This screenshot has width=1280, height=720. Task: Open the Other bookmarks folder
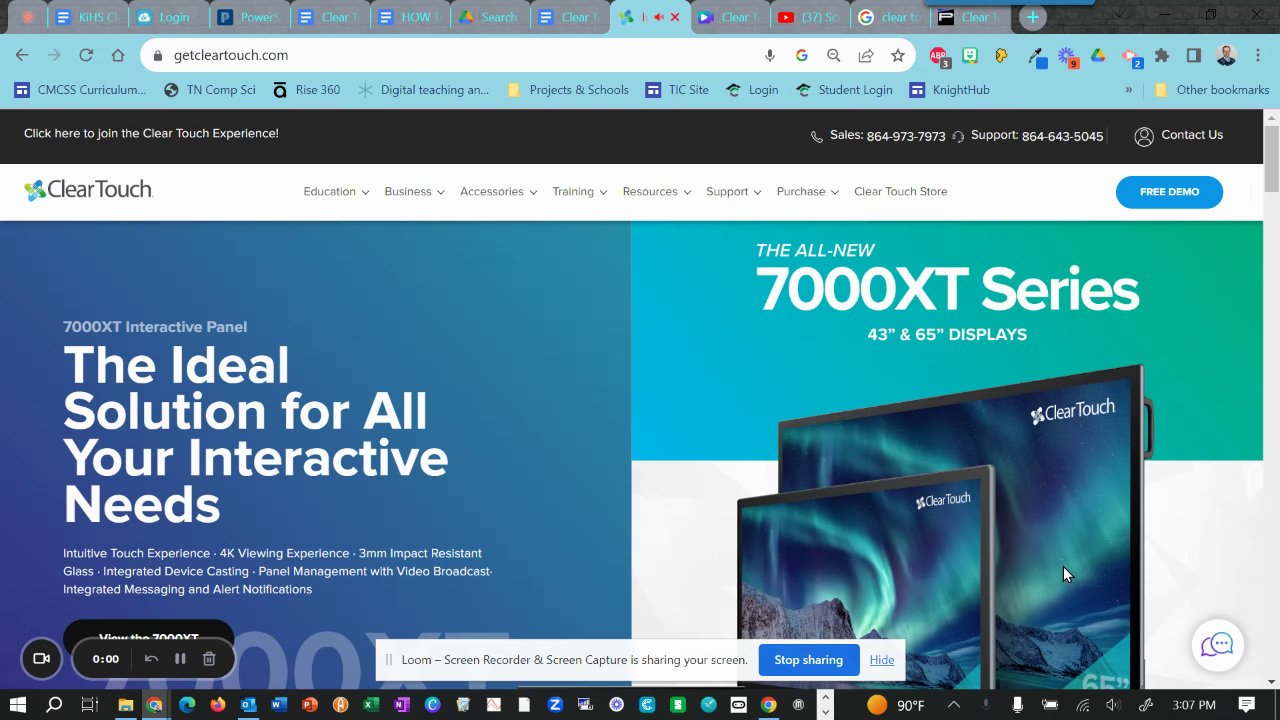point(1211,90)
